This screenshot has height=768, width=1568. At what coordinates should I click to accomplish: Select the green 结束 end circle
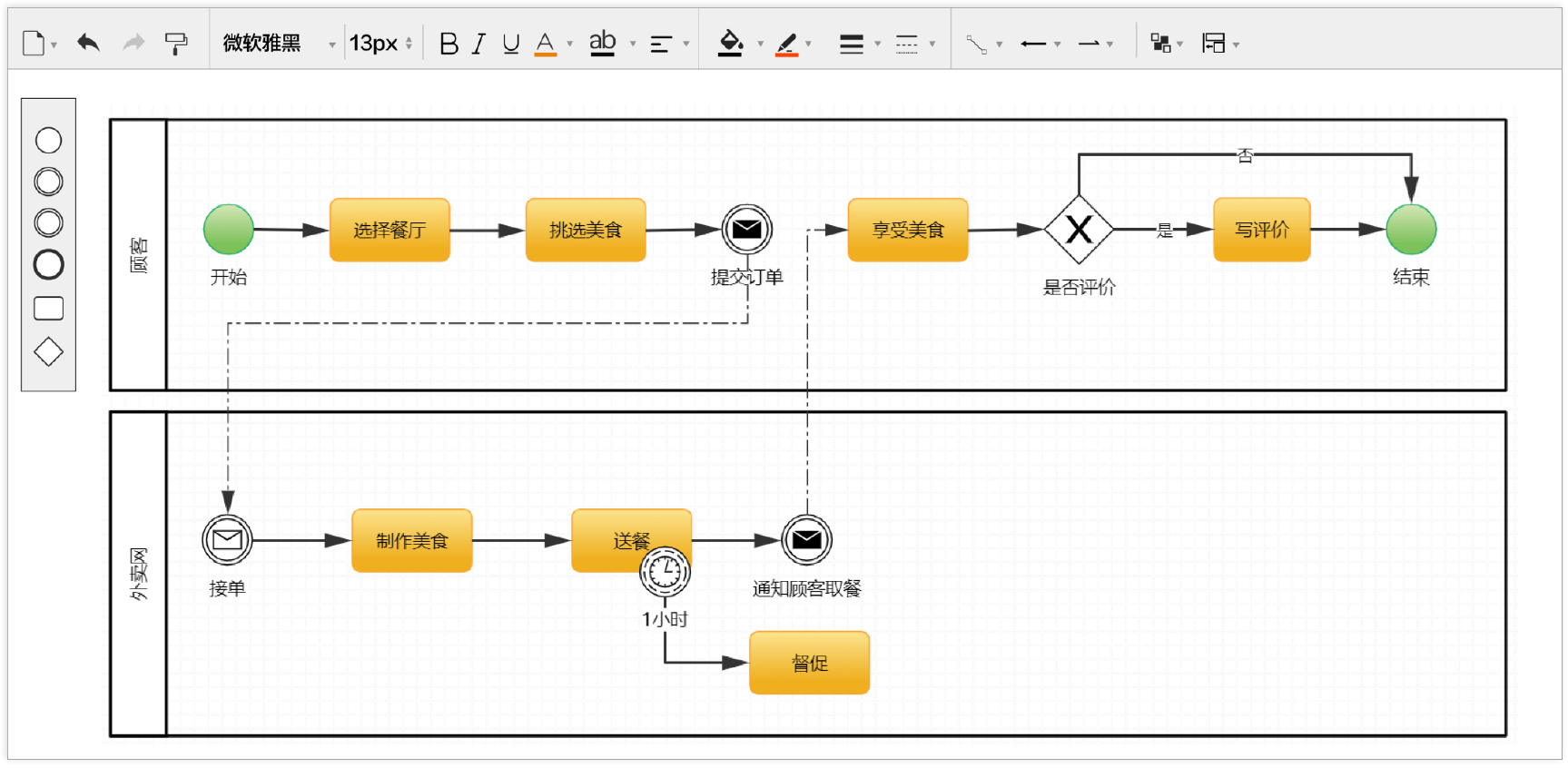click(1411, 230)
